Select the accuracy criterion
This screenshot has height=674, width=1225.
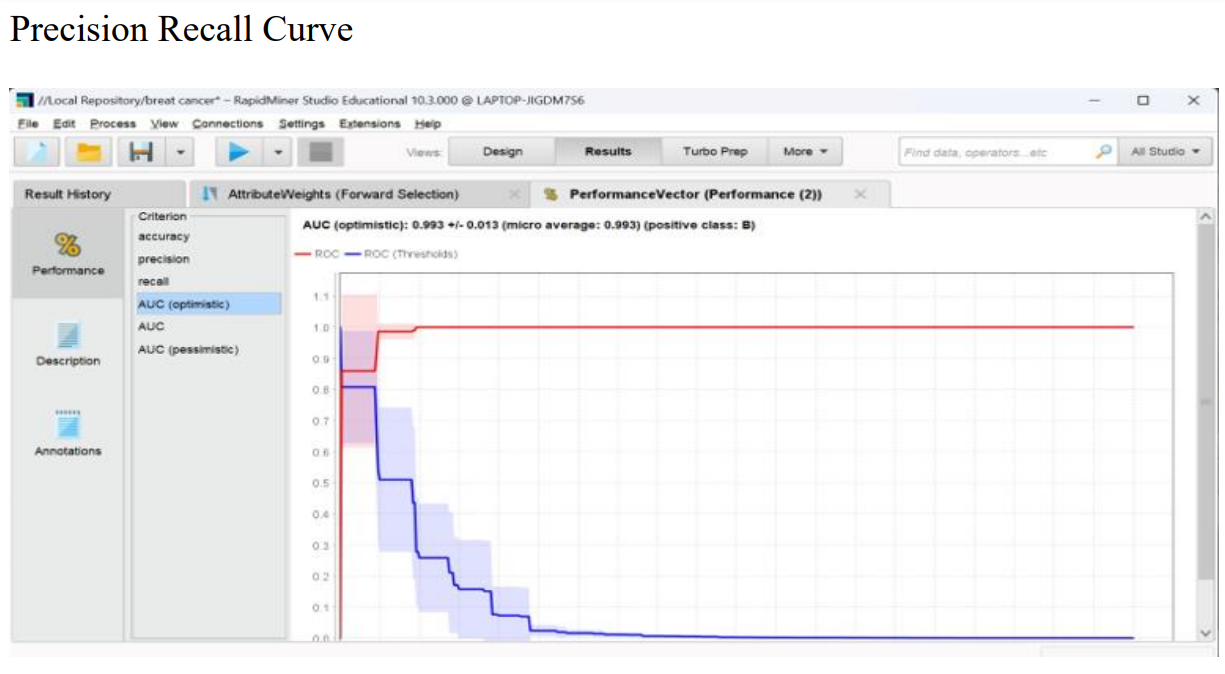[163, 237]
